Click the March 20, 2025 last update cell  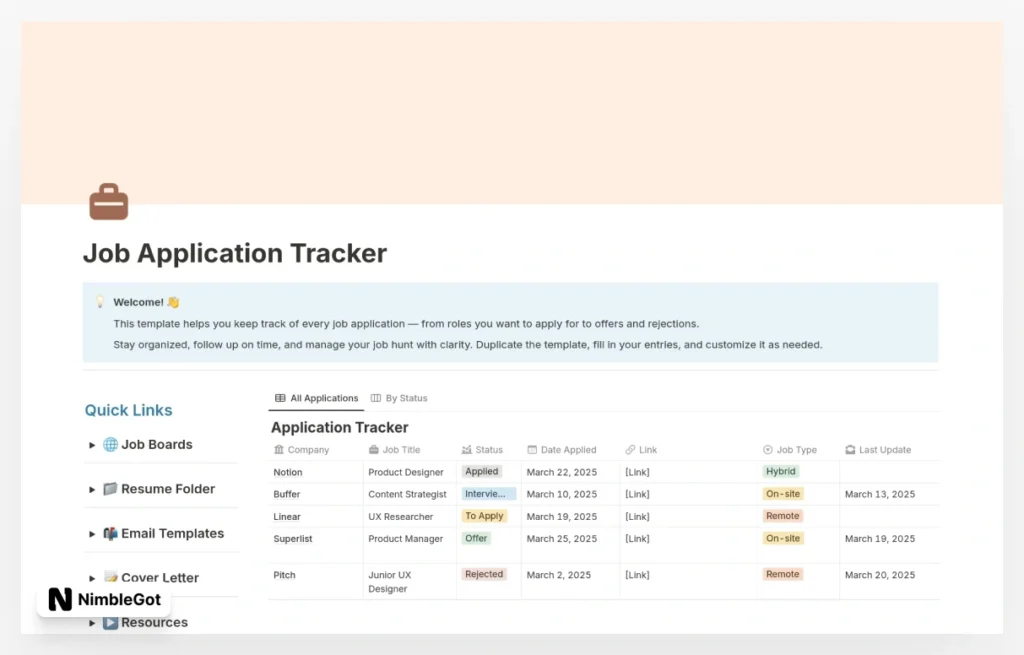point(889,581)
